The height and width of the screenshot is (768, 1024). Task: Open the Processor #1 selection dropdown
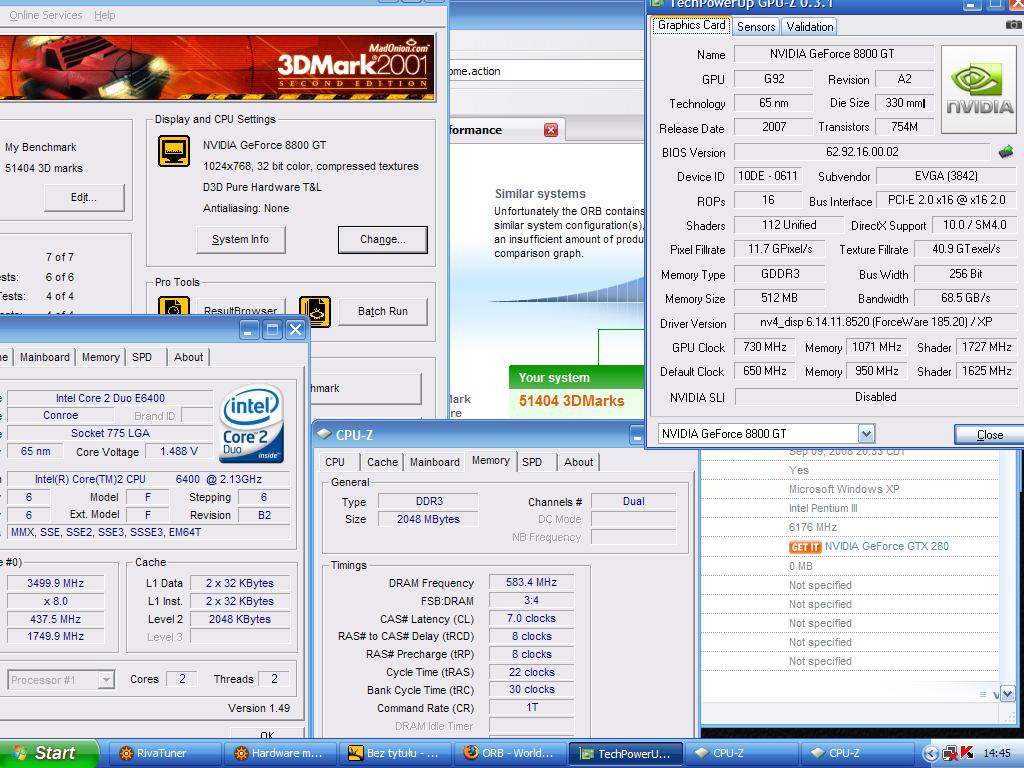(x=106, y=680)
